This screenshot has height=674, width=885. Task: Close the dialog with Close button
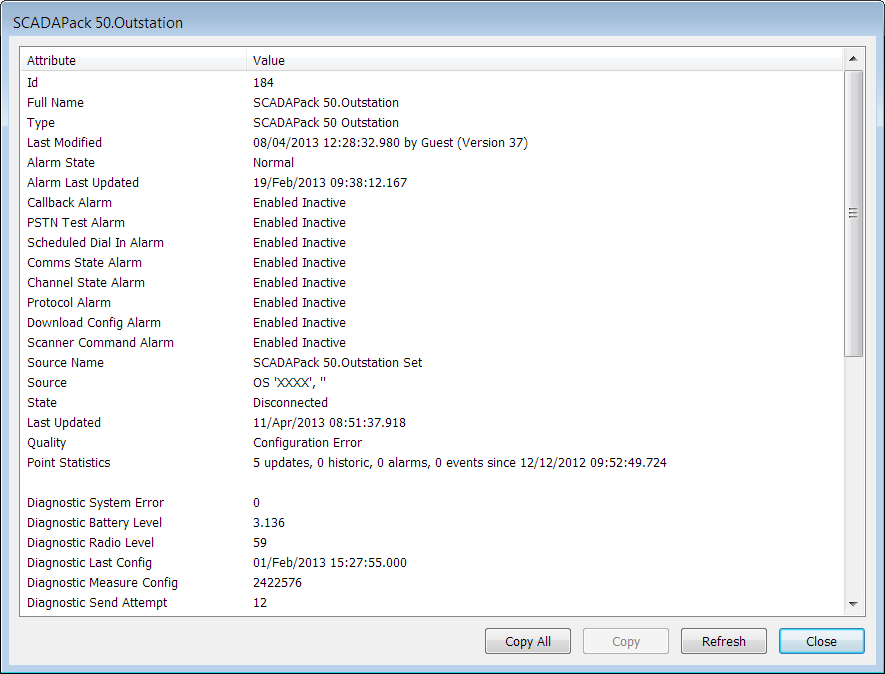pos(821,641)
